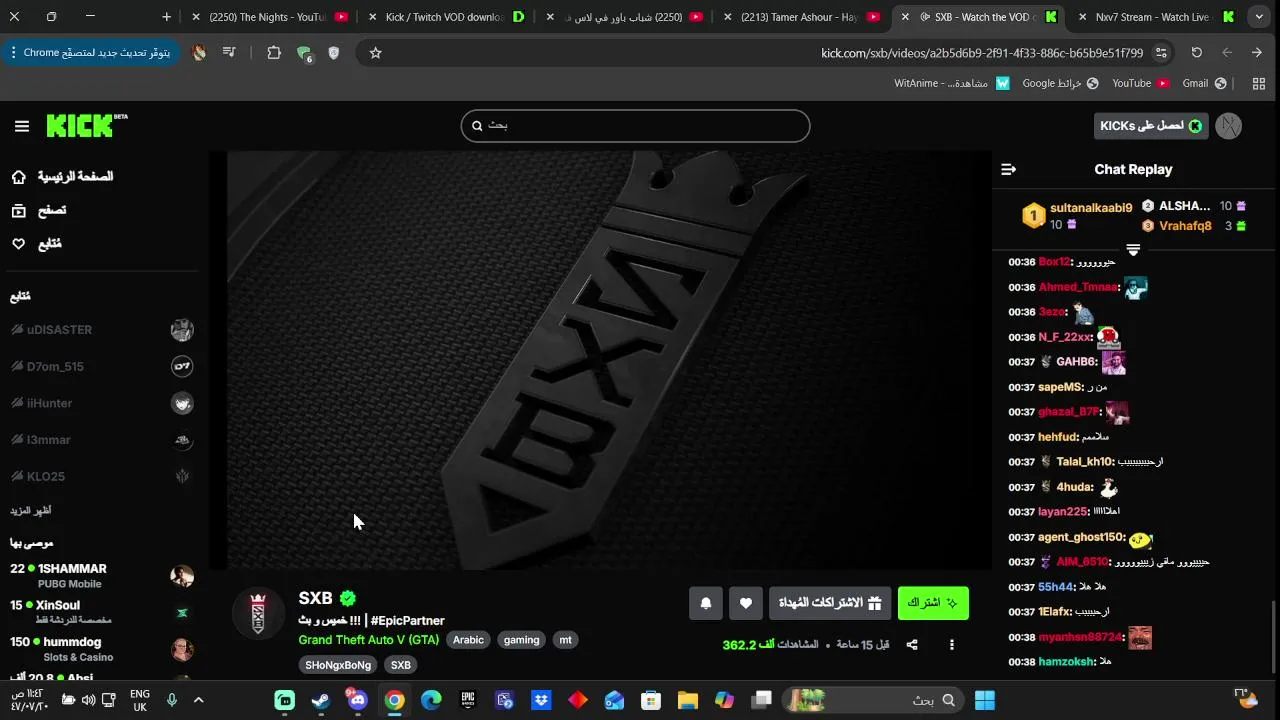Open Steam from the taskbar
The height and width of the screenshot is (720, 1280).
[321, 700]
